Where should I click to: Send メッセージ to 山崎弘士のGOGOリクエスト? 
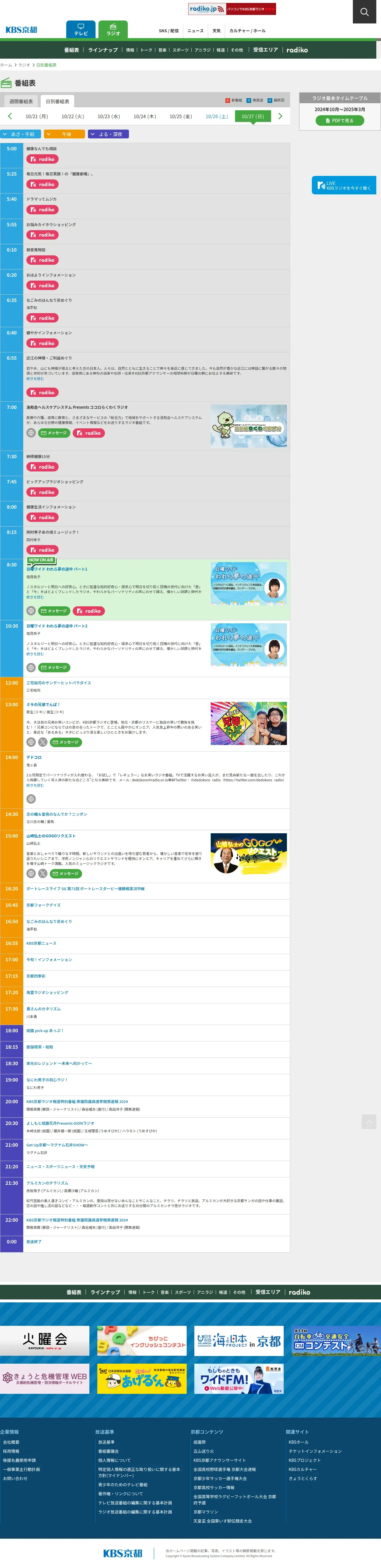[x=66, y=873]
